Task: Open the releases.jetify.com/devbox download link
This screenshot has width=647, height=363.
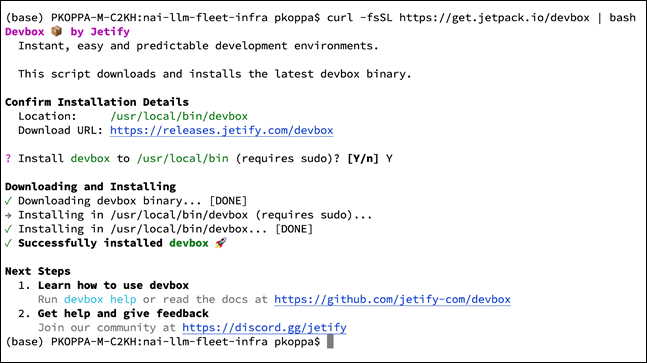Action: click(222, 130)
